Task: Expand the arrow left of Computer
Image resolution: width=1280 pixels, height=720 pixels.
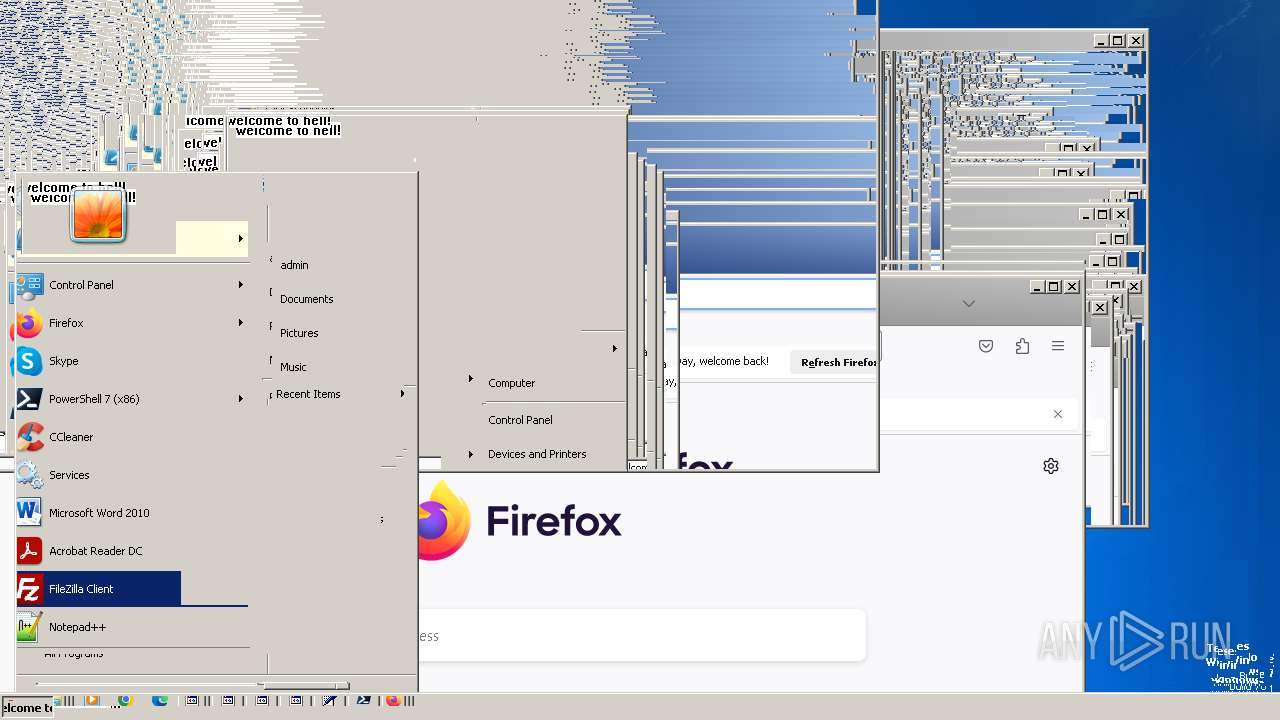Action: coord(470,379)
